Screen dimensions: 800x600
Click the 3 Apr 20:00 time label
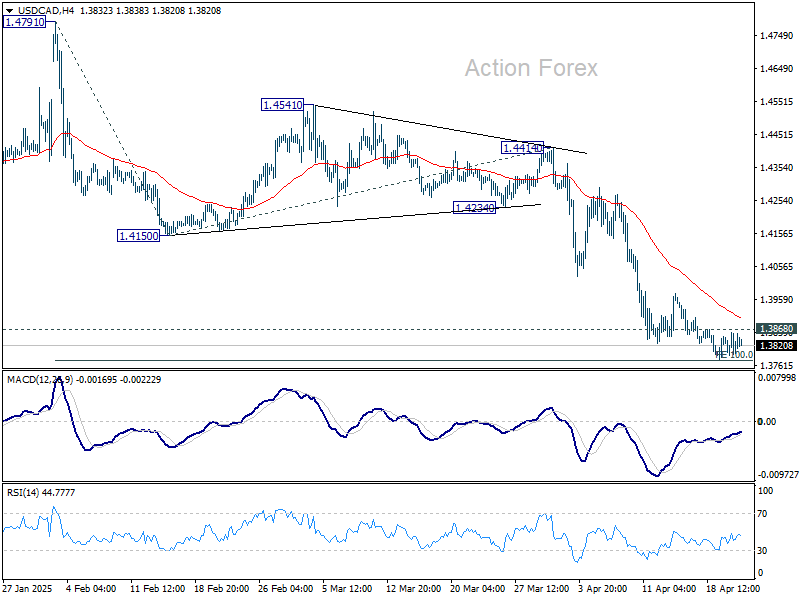click(x=603, y=588)
